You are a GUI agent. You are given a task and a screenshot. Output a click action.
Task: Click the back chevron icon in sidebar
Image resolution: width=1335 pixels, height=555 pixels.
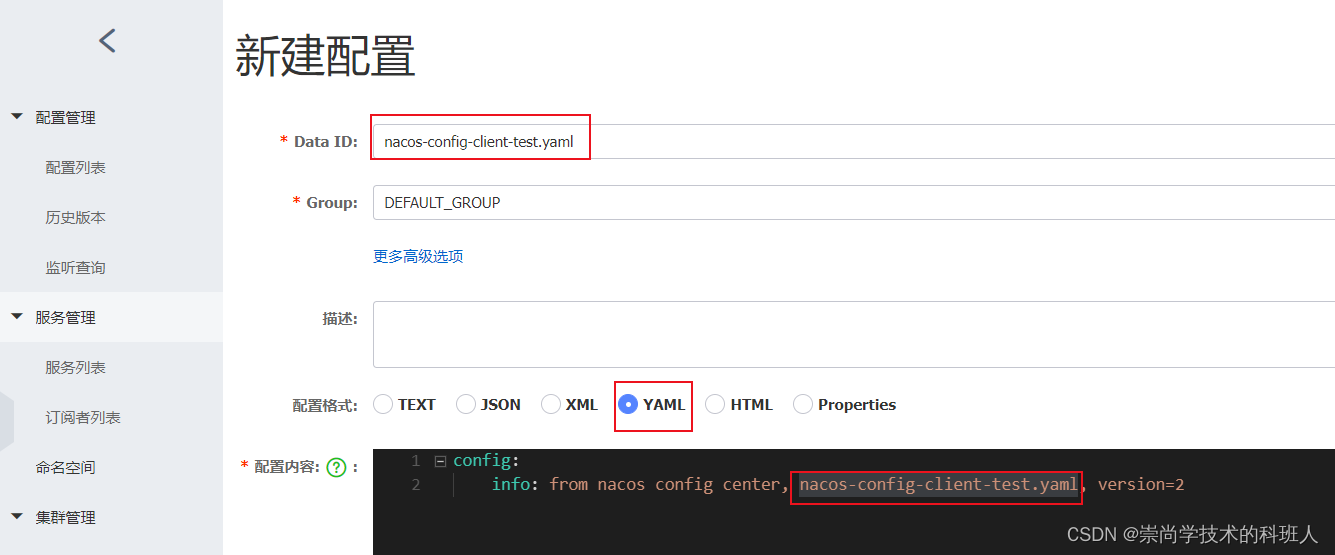coord(107,41)
